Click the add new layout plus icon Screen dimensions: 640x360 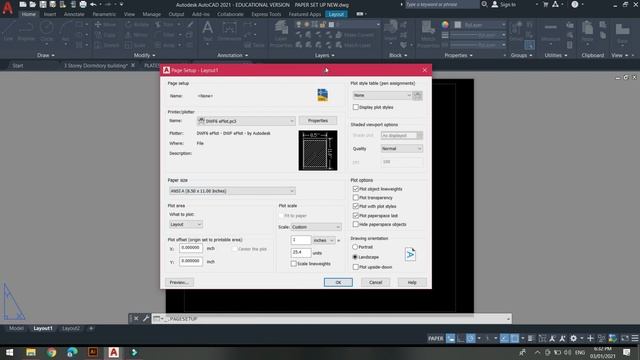tap(91, 328)
